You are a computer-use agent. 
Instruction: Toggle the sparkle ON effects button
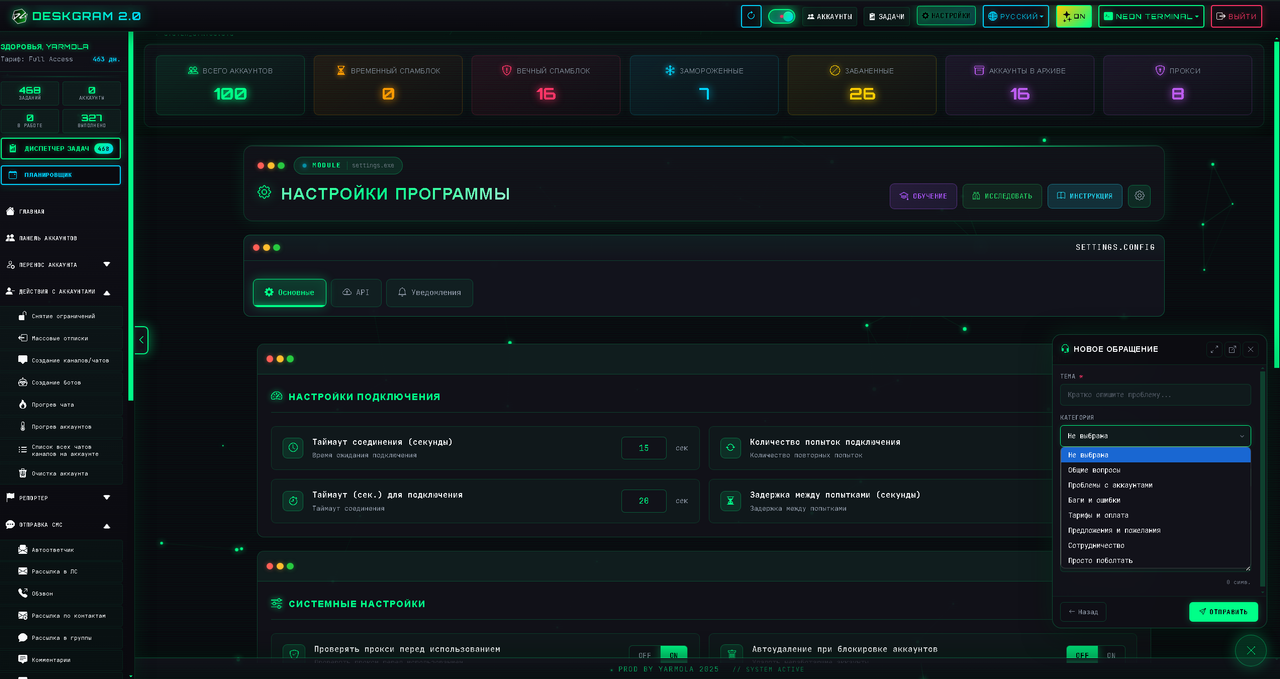click(1073, 16)
